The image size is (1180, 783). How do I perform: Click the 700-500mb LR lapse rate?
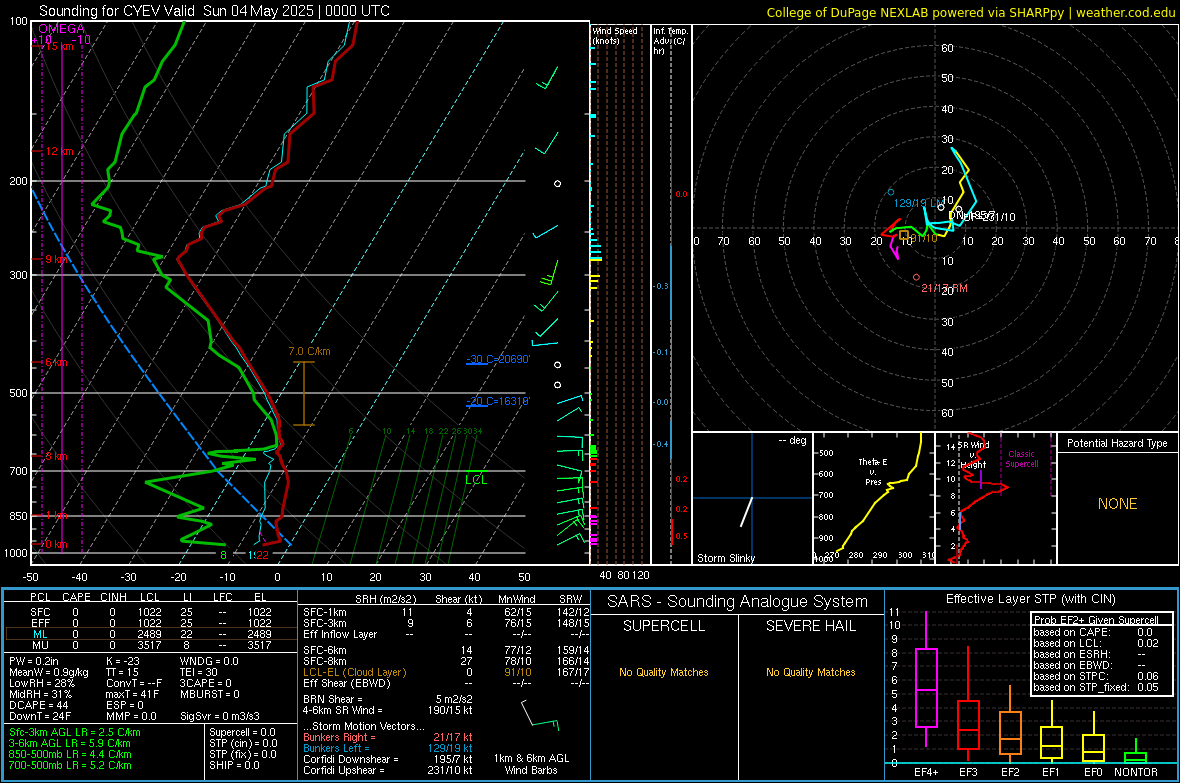click(x=70, y=765)
